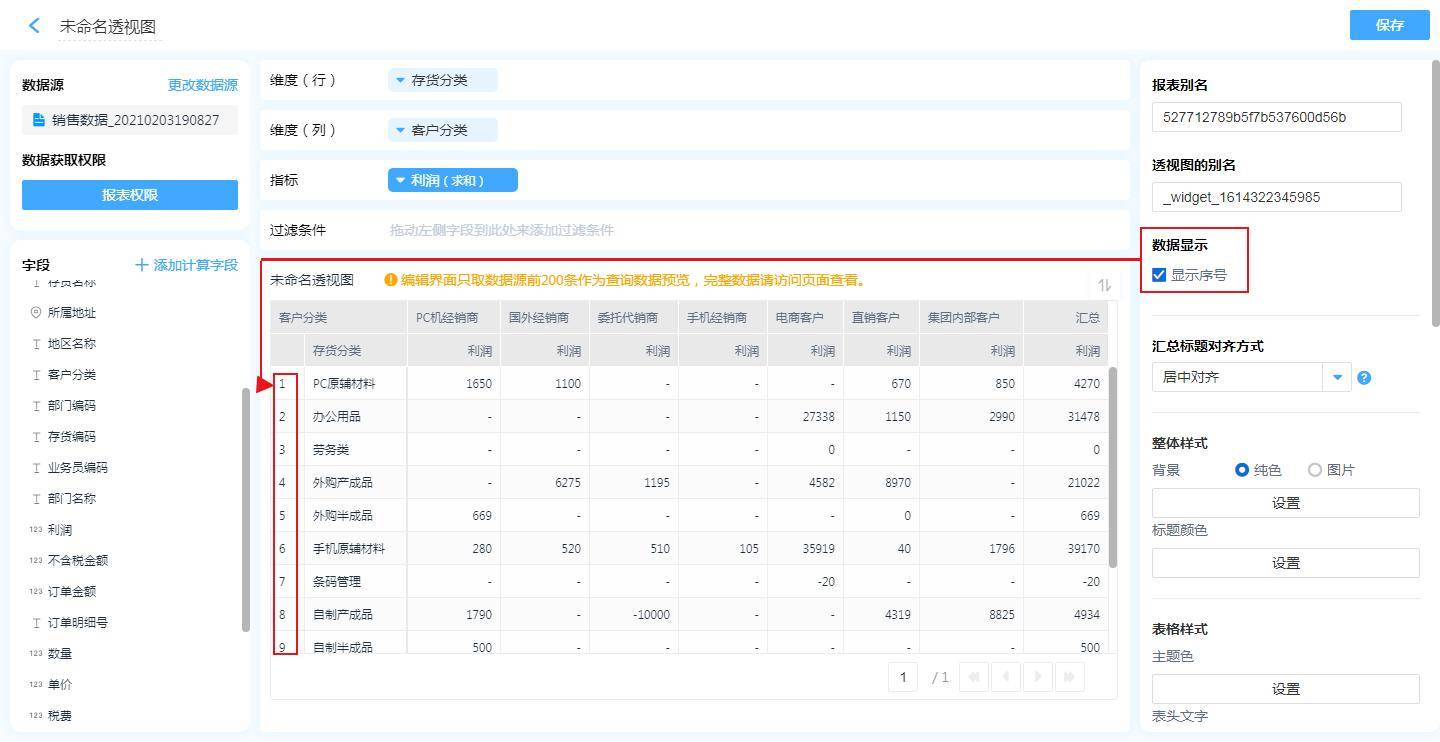The width and height of the screenshot is (1440, 742).
Task: Open 设置 for 主题色
Action: [1286, 689]
